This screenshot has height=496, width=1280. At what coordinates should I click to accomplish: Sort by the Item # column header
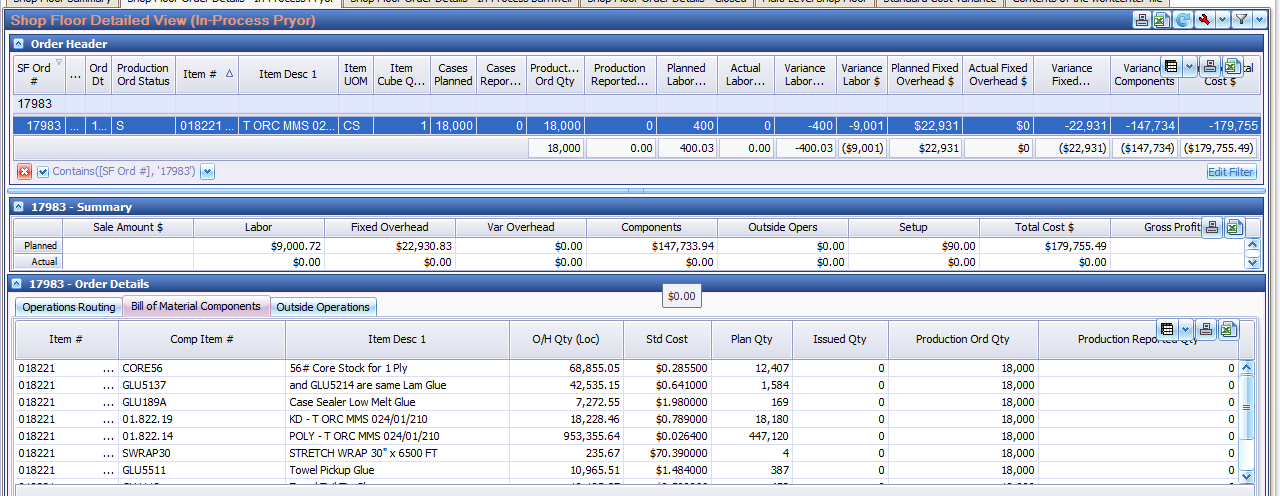pos(208,75)
